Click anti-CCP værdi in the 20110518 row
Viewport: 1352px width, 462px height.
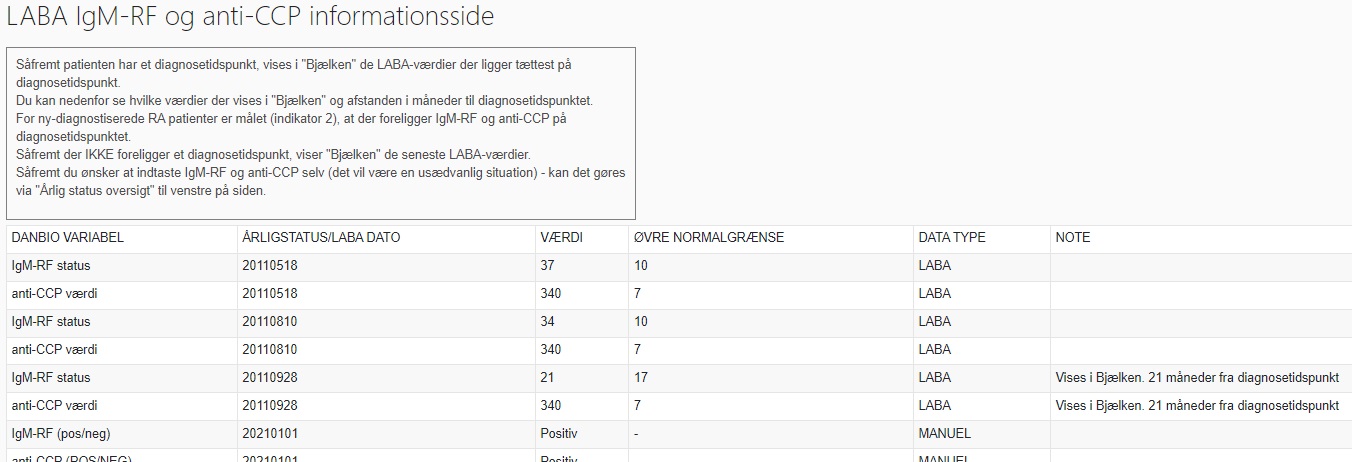pyautogui.click(x=54, y=294)
